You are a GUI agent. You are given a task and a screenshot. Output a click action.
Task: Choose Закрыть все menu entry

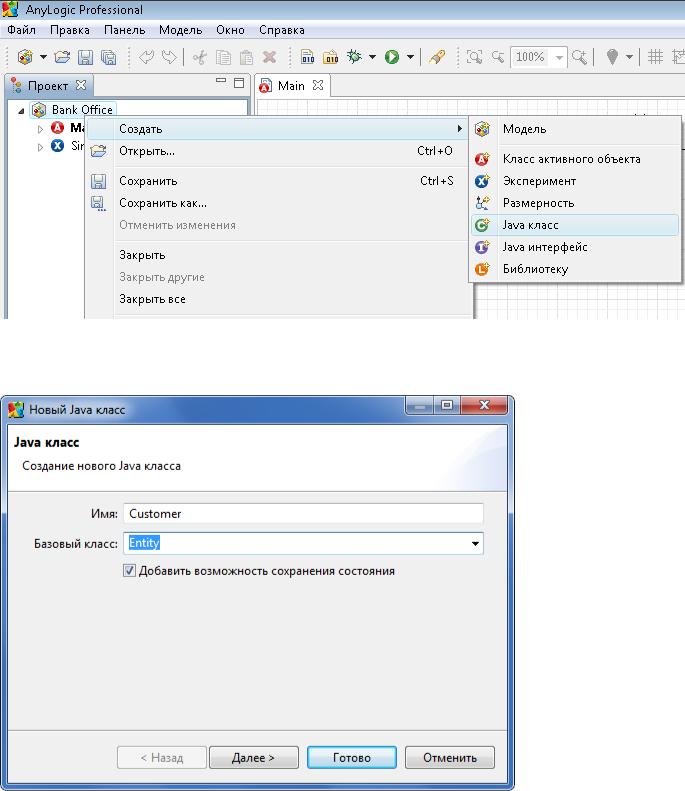[x=278, y=299]
